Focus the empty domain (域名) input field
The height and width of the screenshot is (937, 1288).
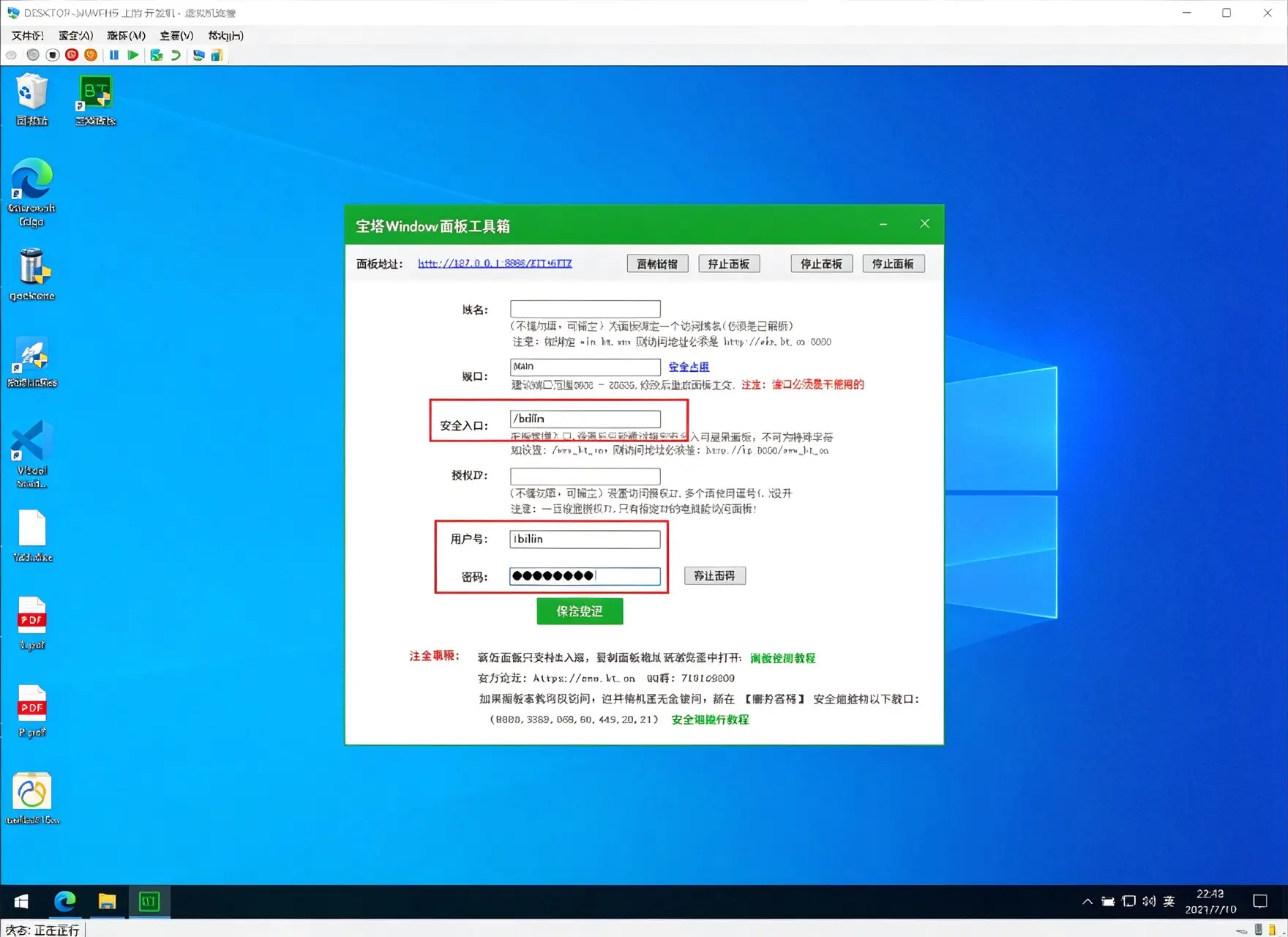(585, 309)
